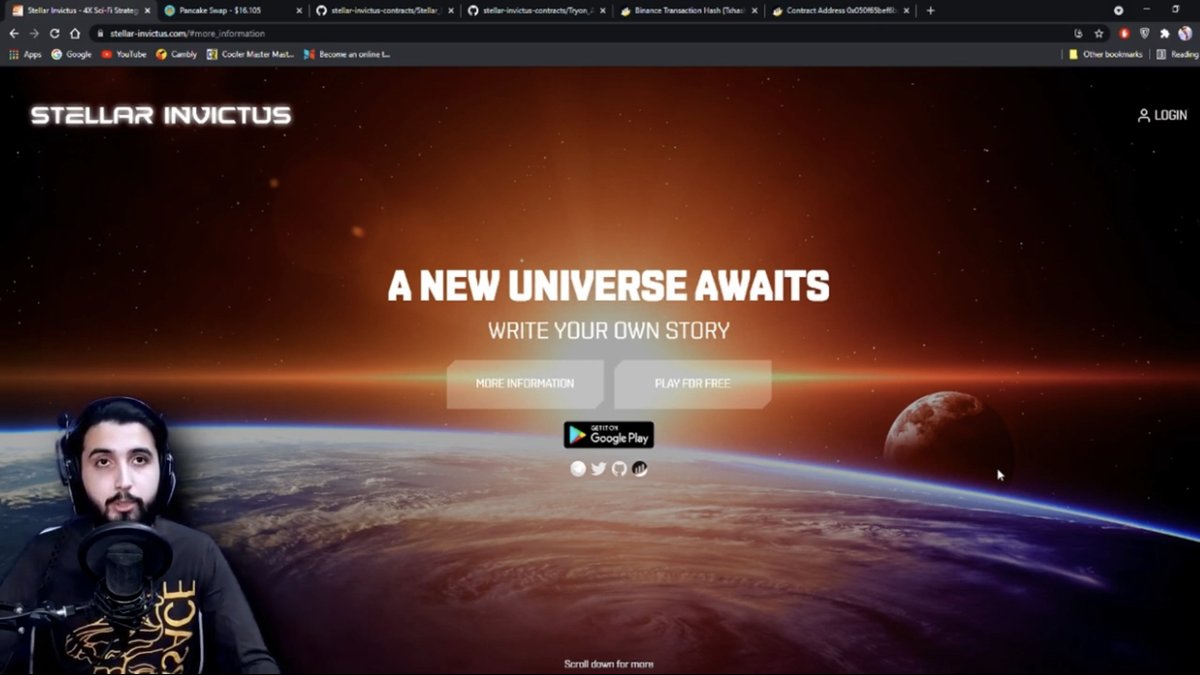Click the site lock icon in address bar
The width and height of the screenshot is (1200, 675).
coord(100,33)
